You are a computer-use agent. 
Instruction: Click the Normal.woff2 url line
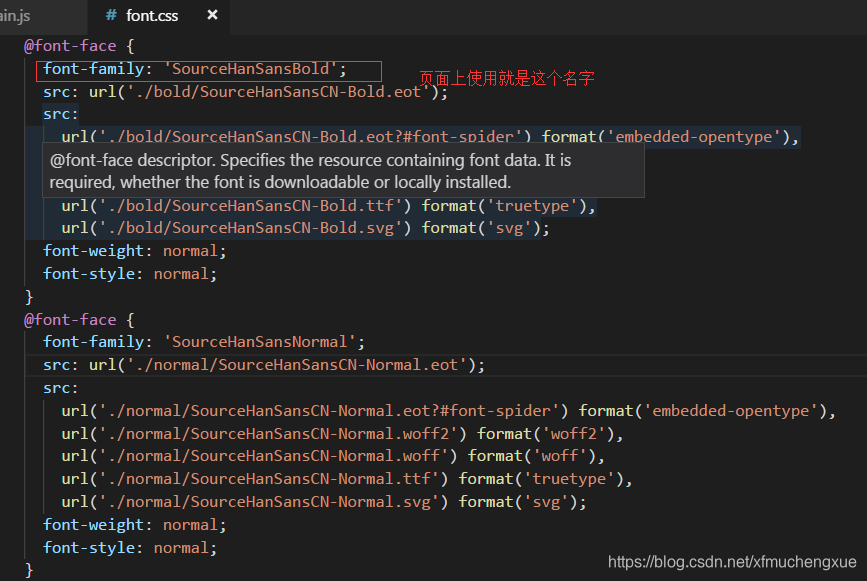coord(342,433)
